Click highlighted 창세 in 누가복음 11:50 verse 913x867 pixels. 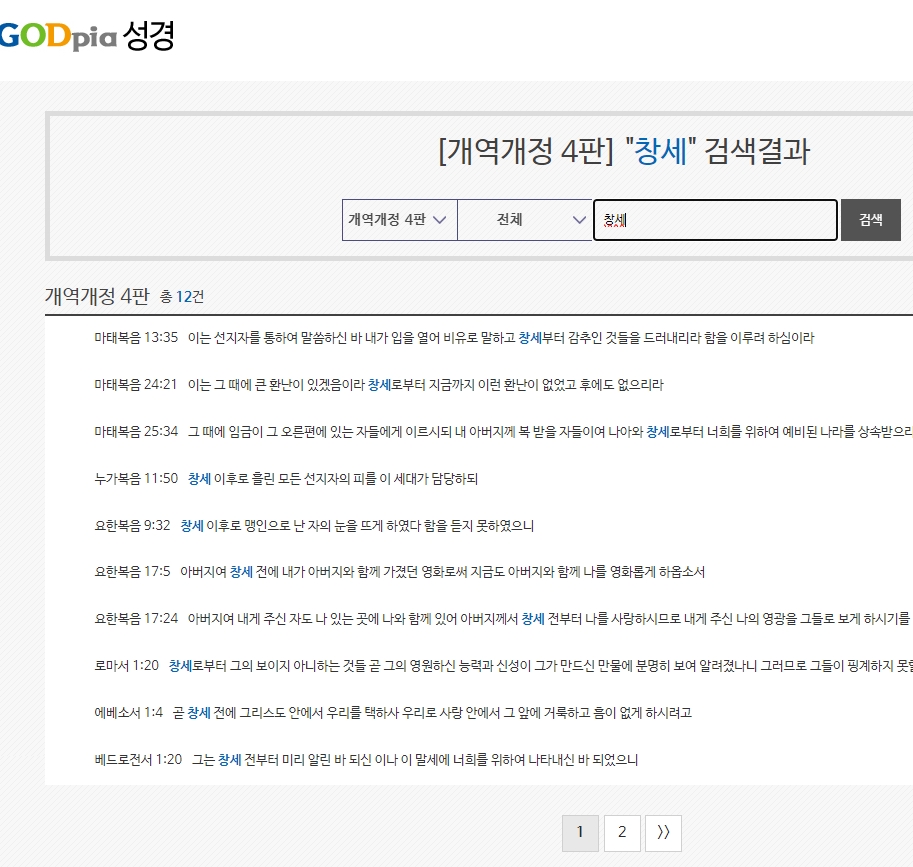coord(199,479)
